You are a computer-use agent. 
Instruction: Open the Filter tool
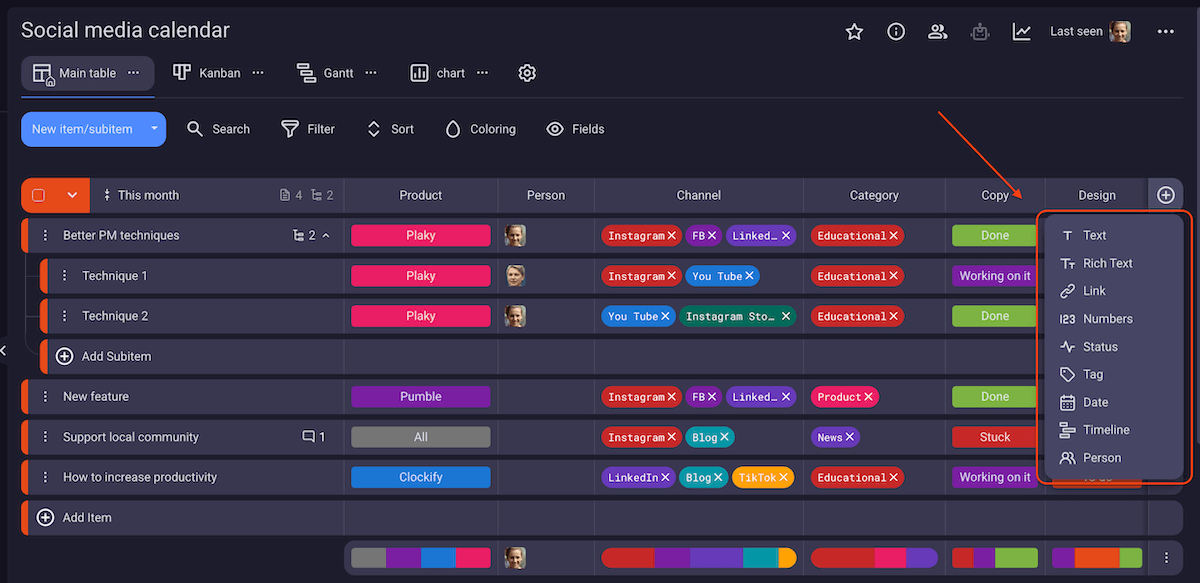(x=307, y=129)
